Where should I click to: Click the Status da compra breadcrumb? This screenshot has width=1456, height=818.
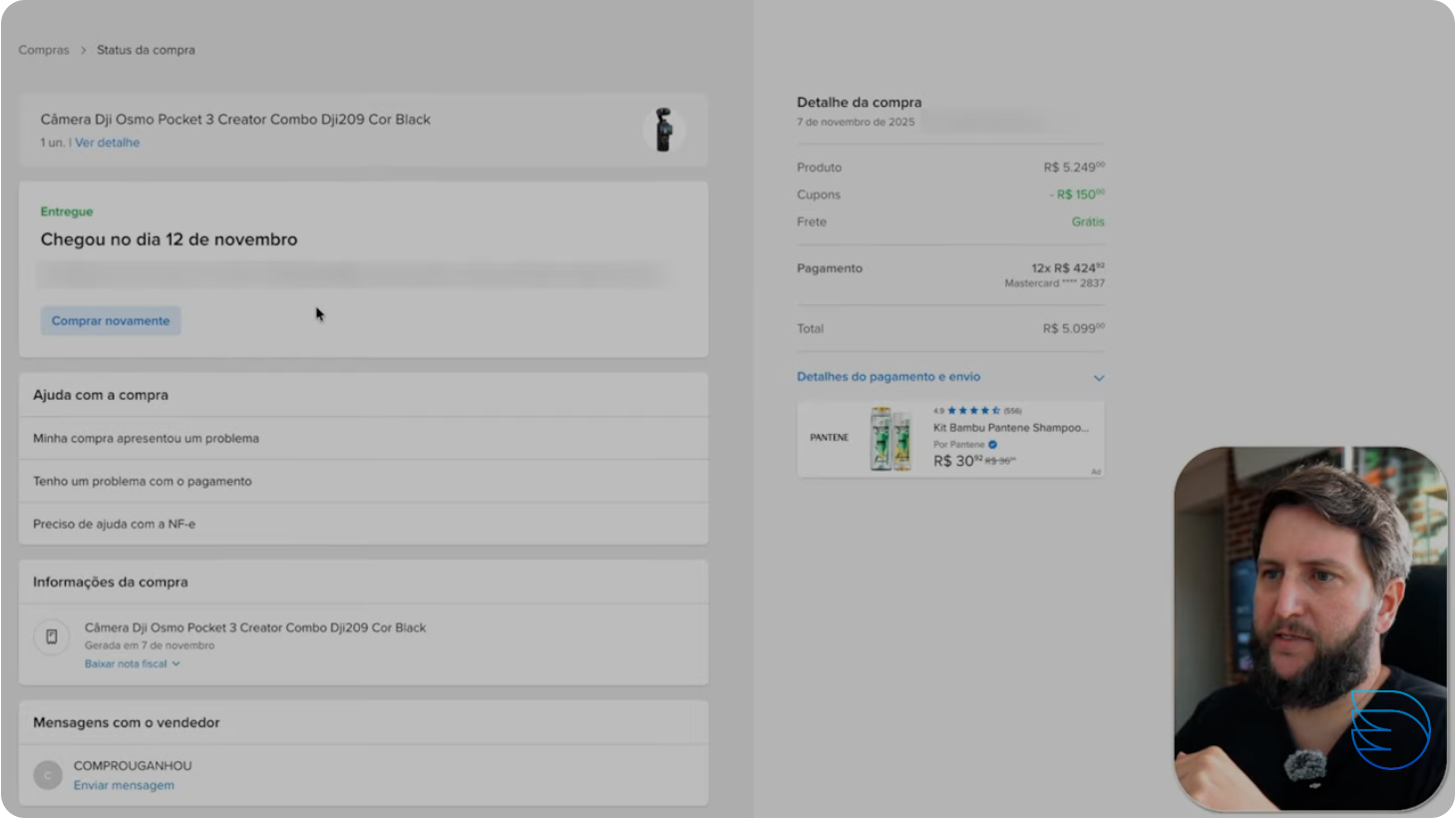click(146, 50)
